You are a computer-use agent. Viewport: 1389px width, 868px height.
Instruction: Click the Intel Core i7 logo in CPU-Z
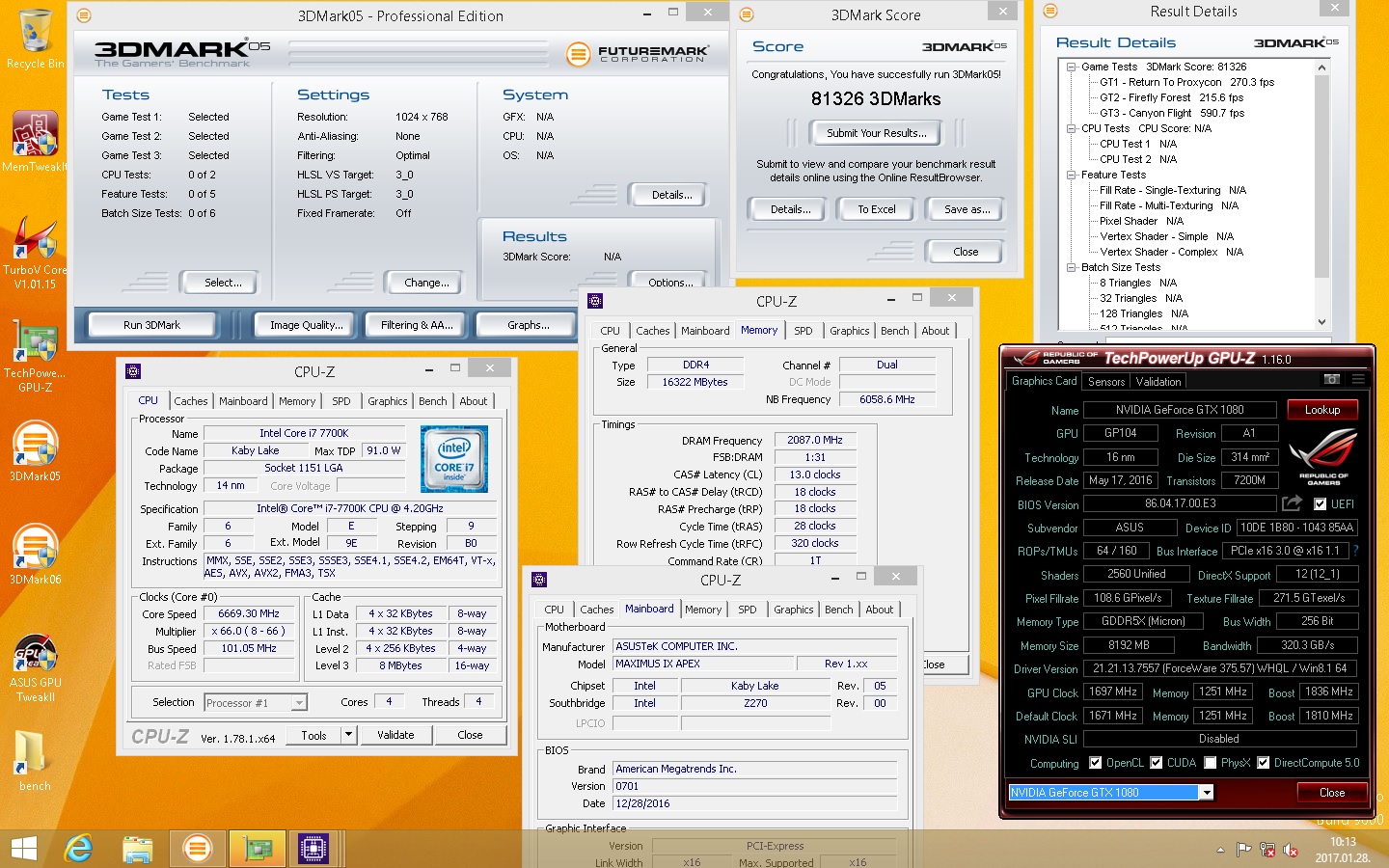454,459
